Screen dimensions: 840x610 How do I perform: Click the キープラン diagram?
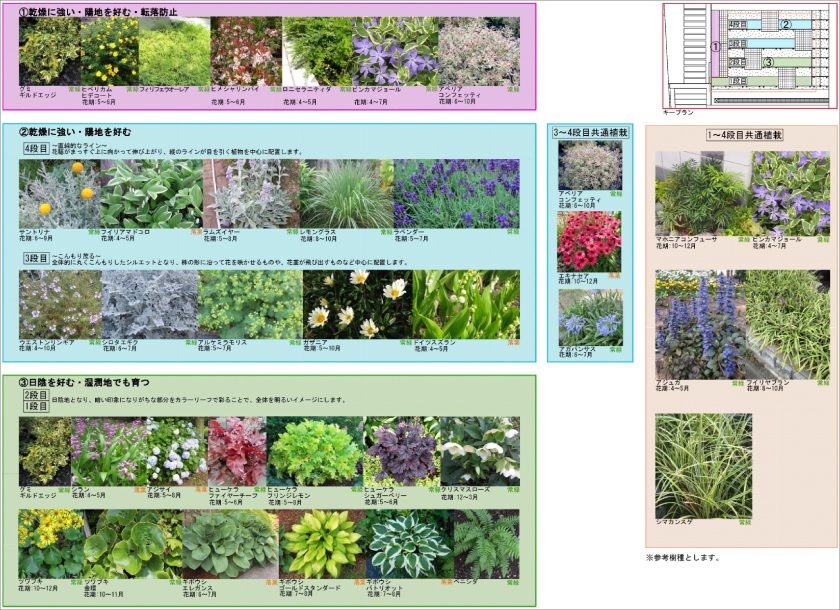click(x=750, y=55)
